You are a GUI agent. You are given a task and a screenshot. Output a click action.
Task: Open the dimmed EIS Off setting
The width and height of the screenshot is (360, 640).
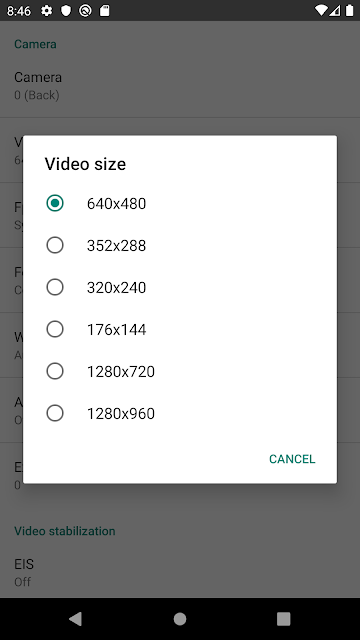pyautogui.click(x=180, y=572)
